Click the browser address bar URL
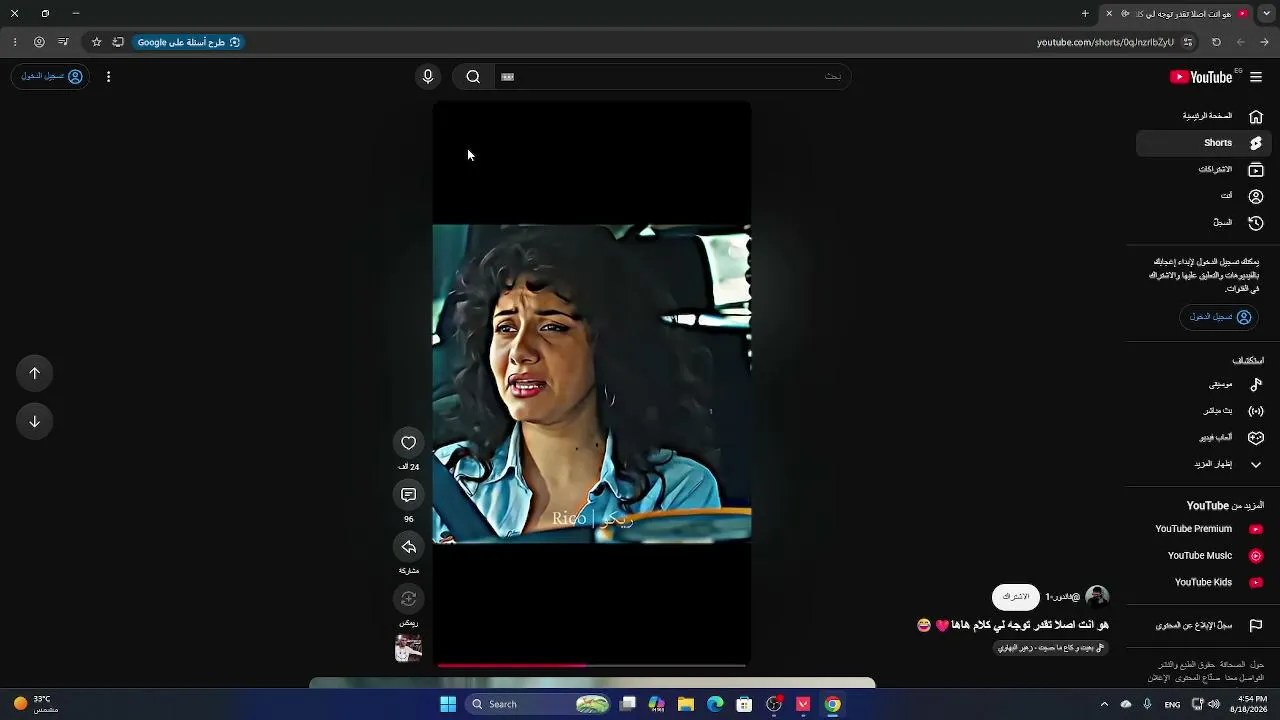 [x=1105, y=42]
